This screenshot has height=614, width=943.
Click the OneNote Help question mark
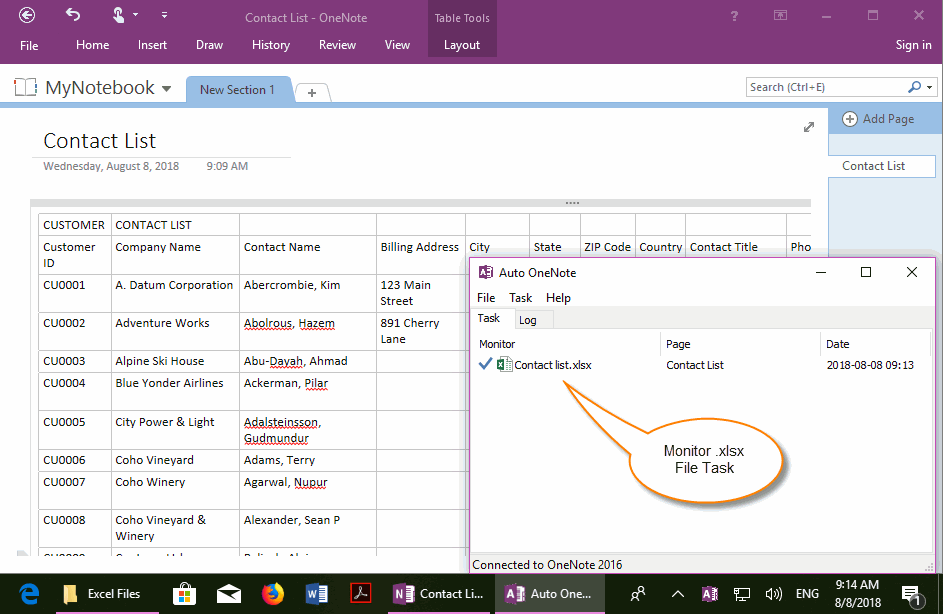[x=734, y=16]
